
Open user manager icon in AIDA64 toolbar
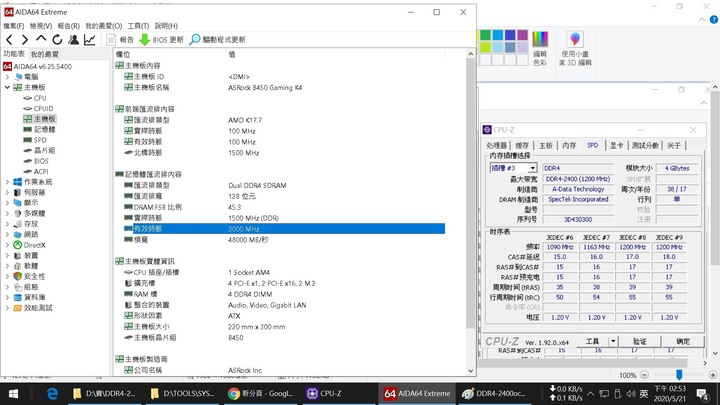pos(73,39)
